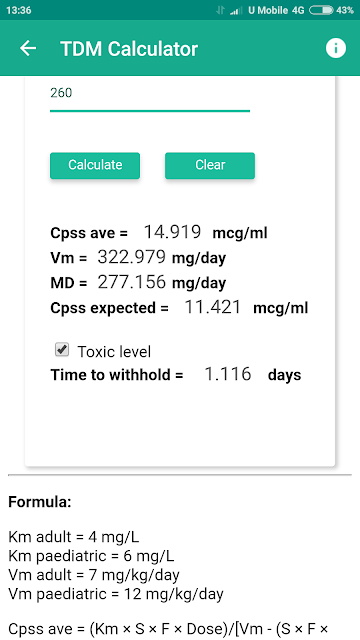This screenshot has width=360, height=640.
Task: Tap the battery icon in status bar
Action: click(321, 11)
